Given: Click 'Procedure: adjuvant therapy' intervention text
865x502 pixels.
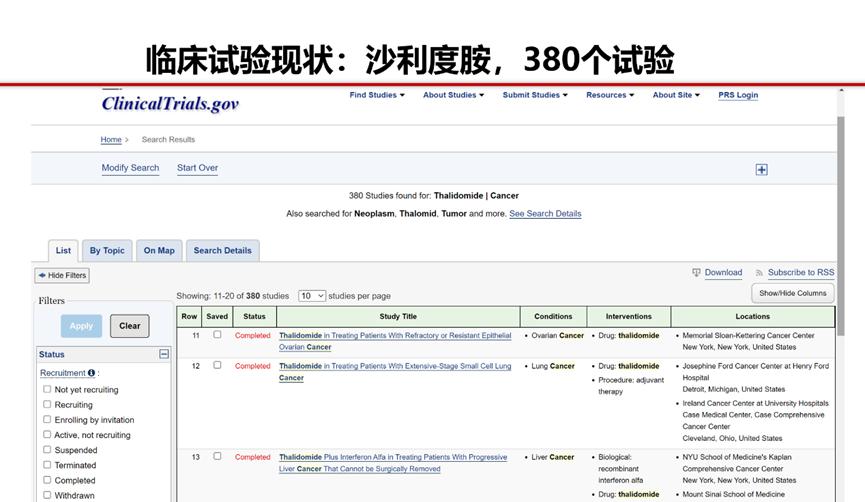Looking at the screenshot, I should [631, 386].
